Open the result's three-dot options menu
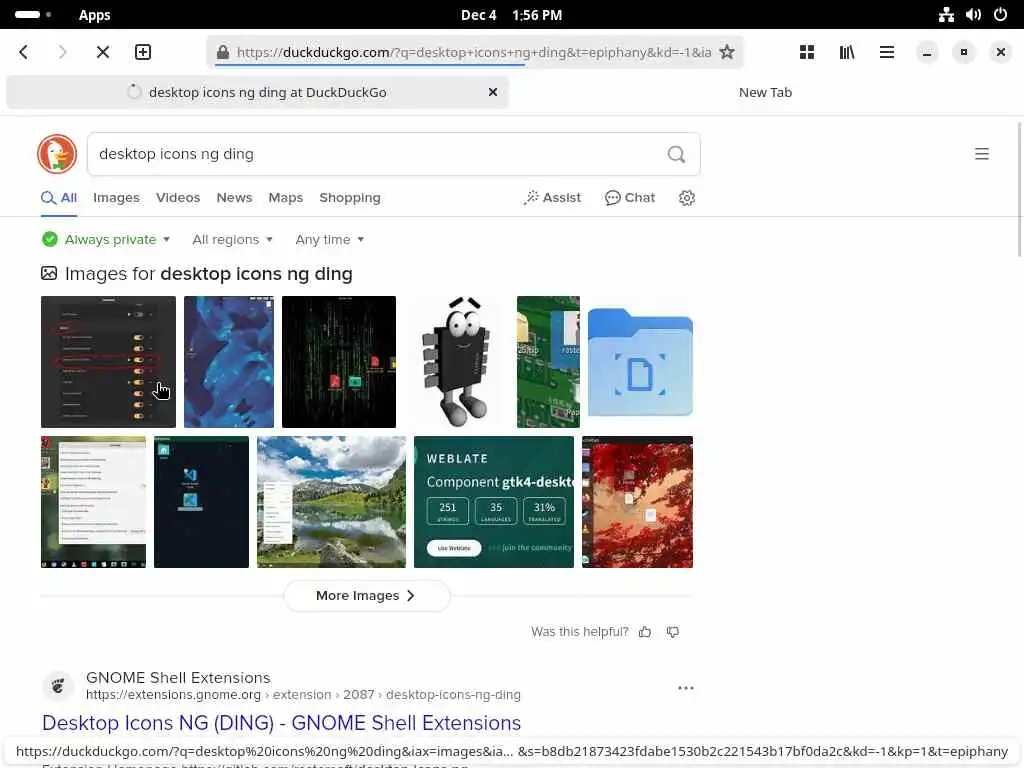 tap(686, 688)
